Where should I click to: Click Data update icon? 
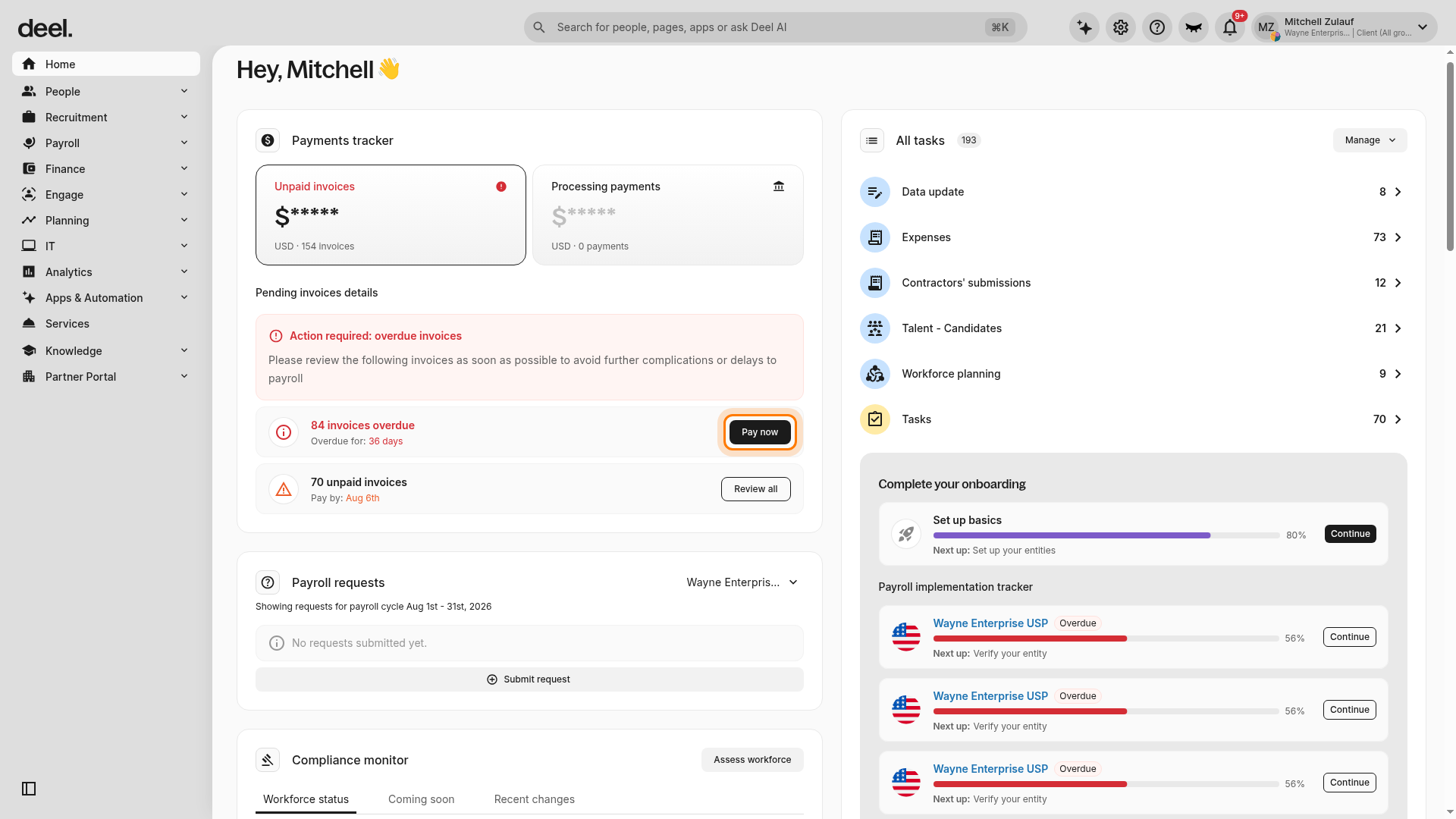pyautogui.click(x=875, y=192)
